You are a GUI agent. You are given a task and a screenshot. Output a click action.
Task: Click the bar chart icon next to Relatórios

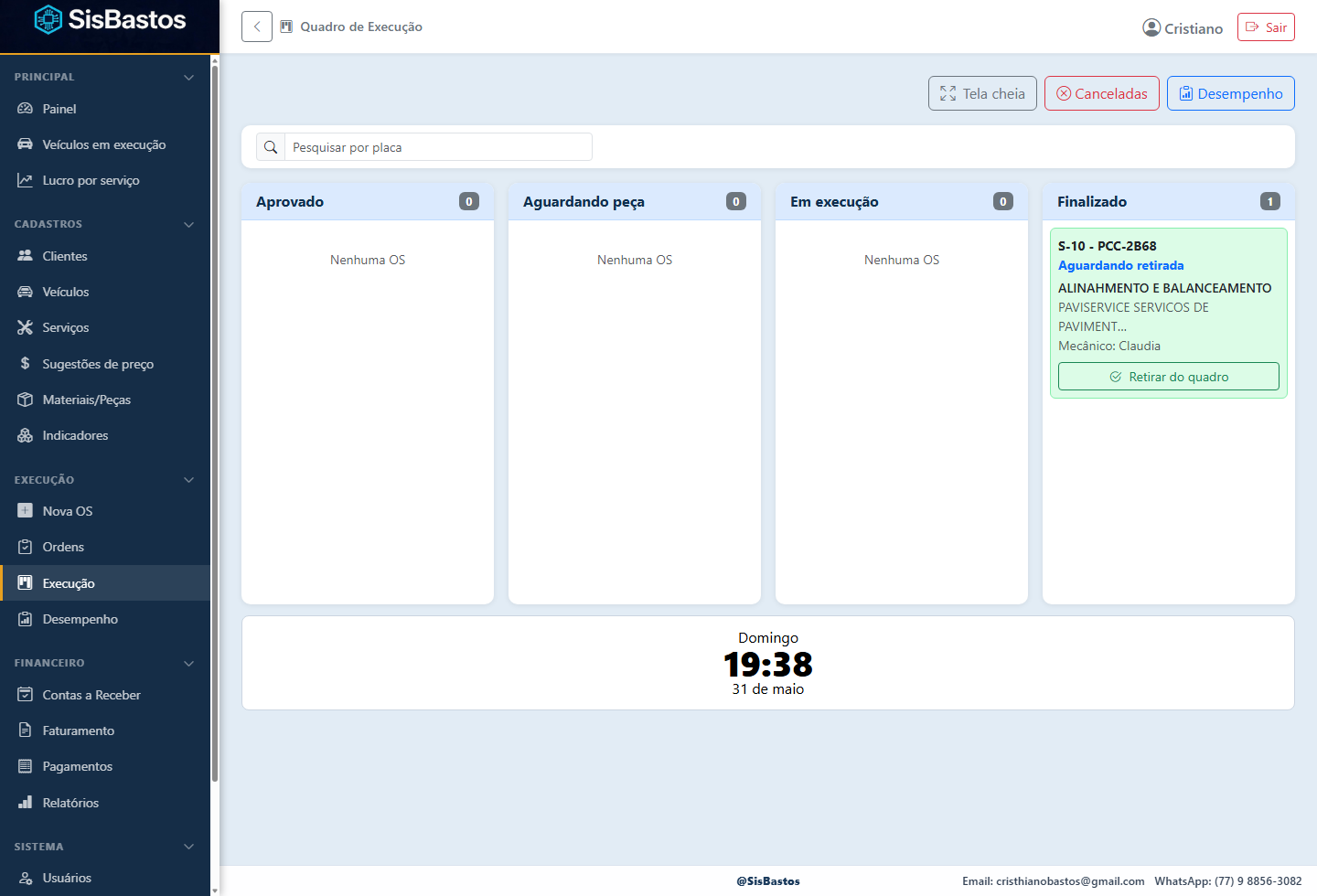coord(25,803)
